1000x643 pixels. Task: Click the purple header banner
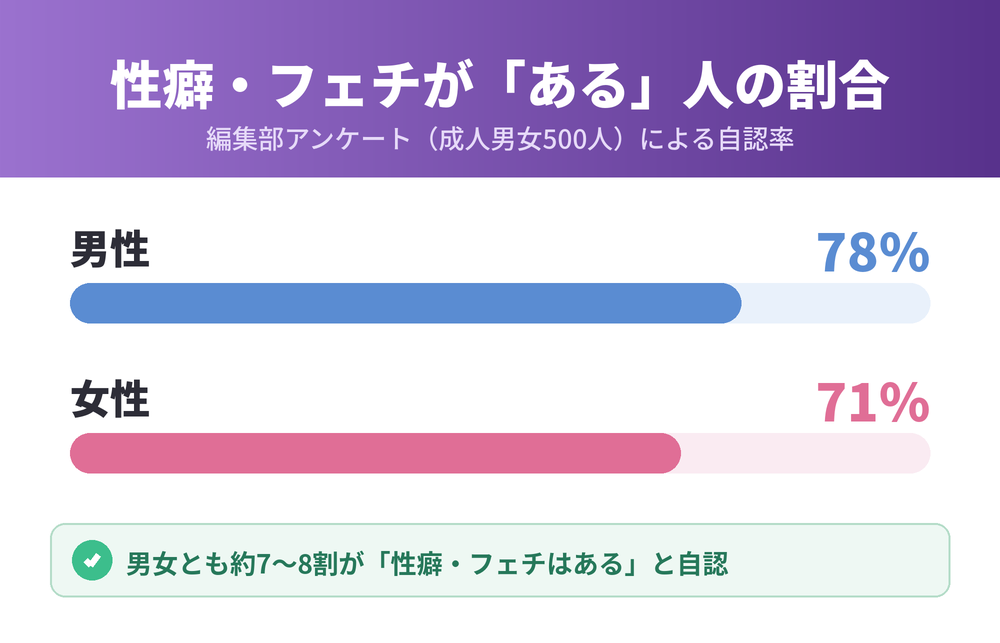coord(500,89)
